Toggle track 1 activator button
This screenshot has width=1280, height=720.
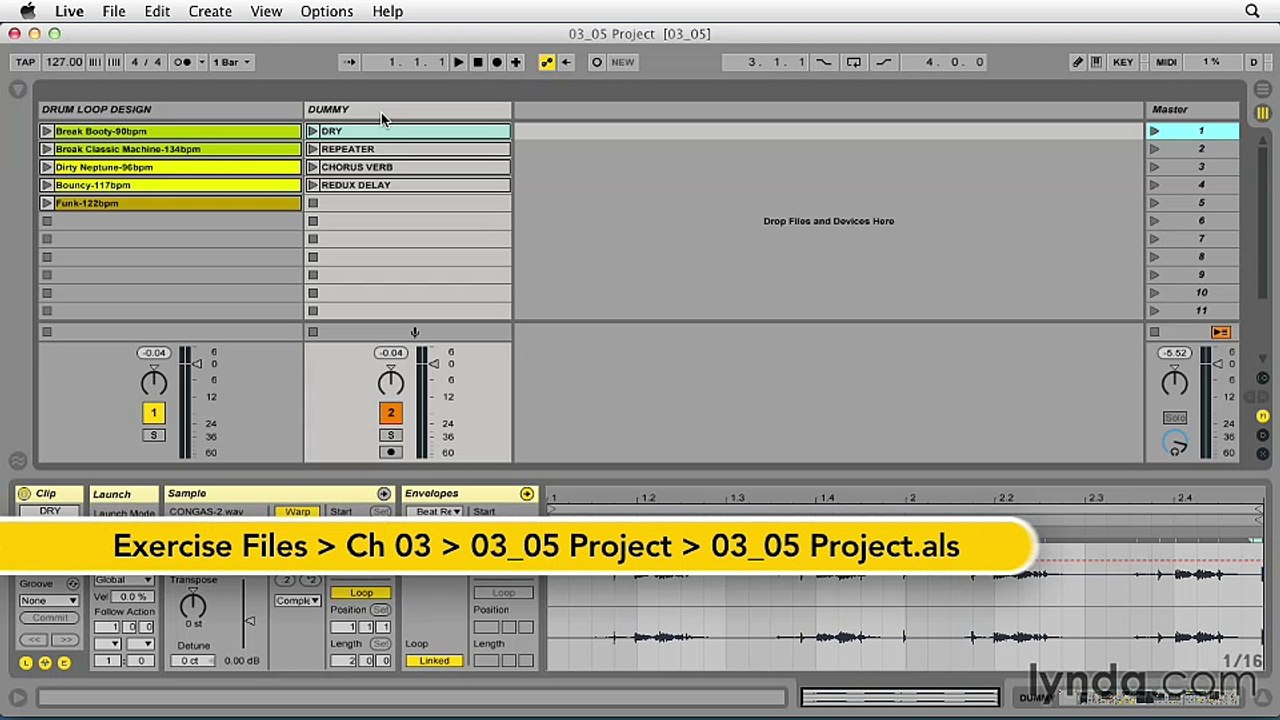[153, 413]
